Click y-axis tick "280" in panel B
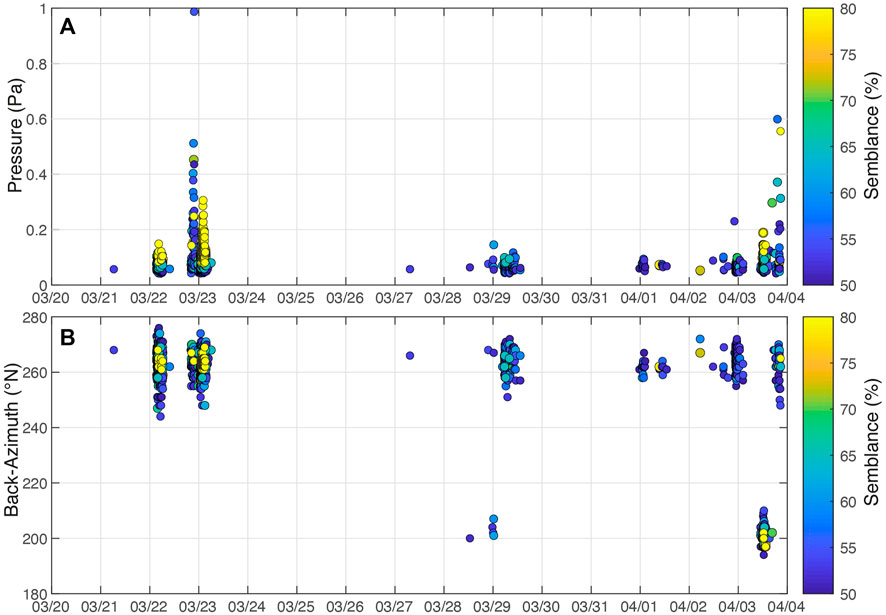Viewport: 886px width, 615px height. click(x=33, y=318)
